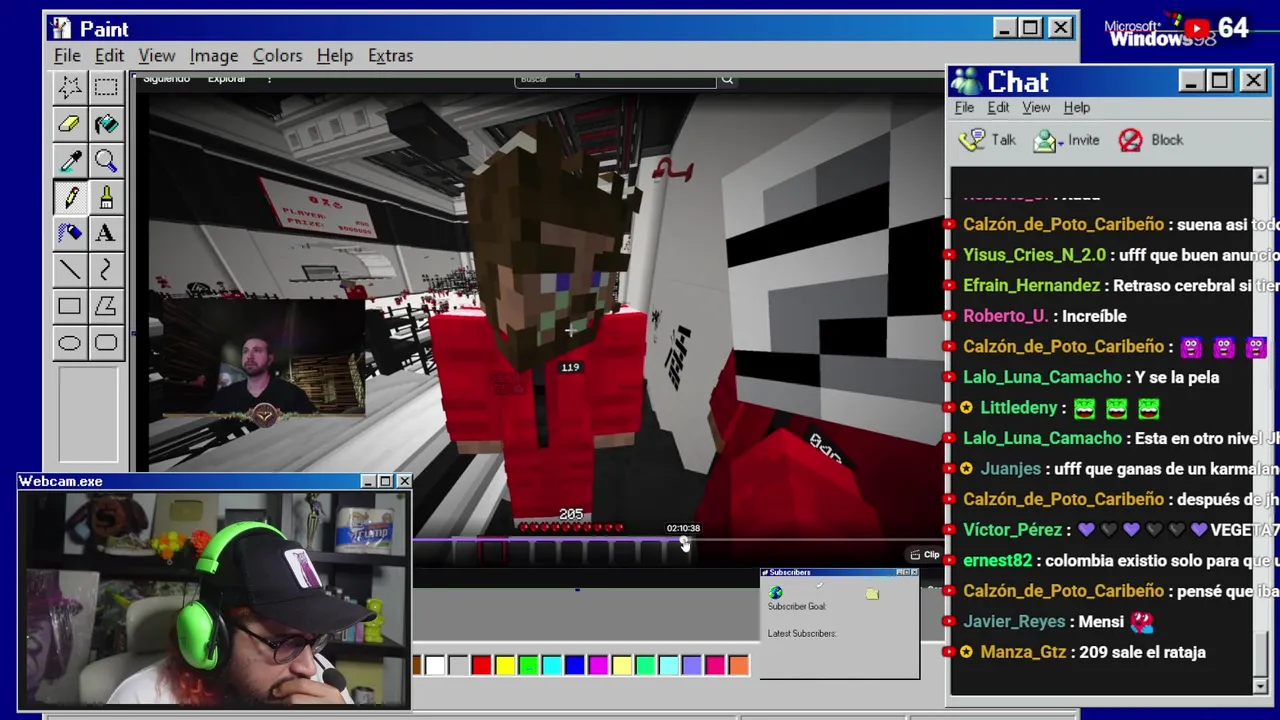Click the Chat scrollbar down arrow
Screen dimensions: 1280x720
click(1260, 685)
